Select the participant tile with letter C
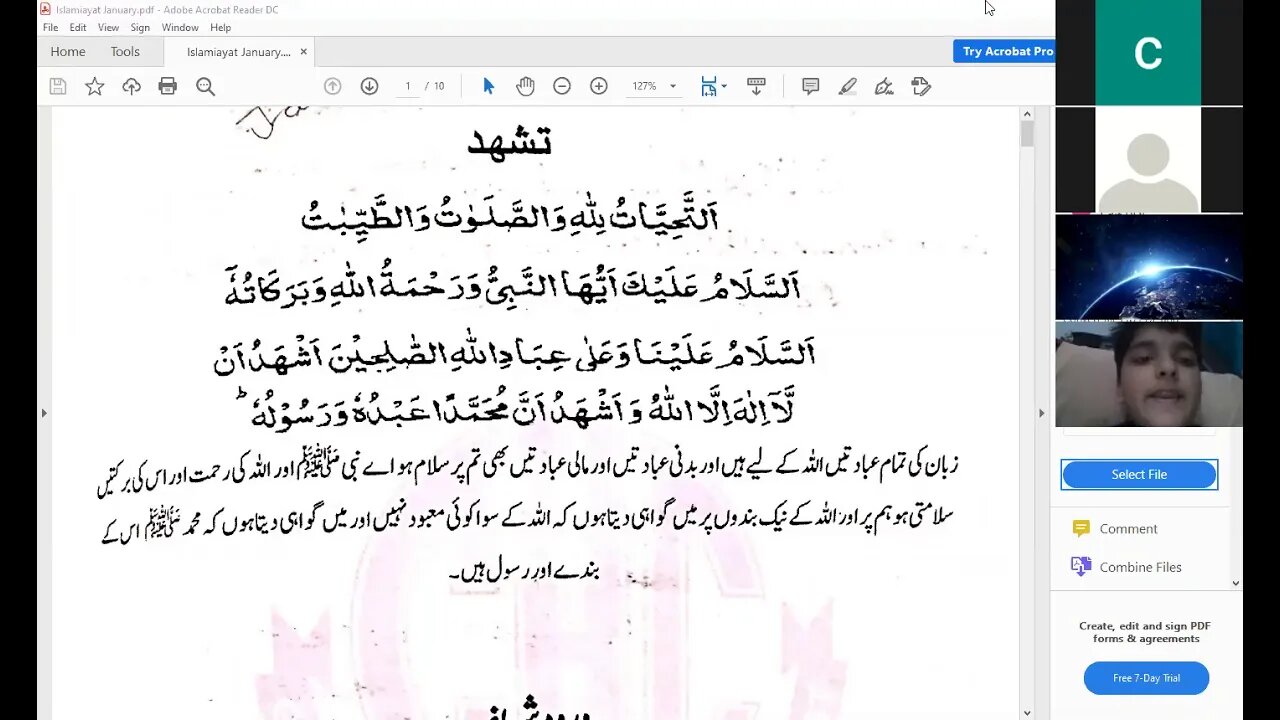1280x720 pixels. tap(1148, 52)
